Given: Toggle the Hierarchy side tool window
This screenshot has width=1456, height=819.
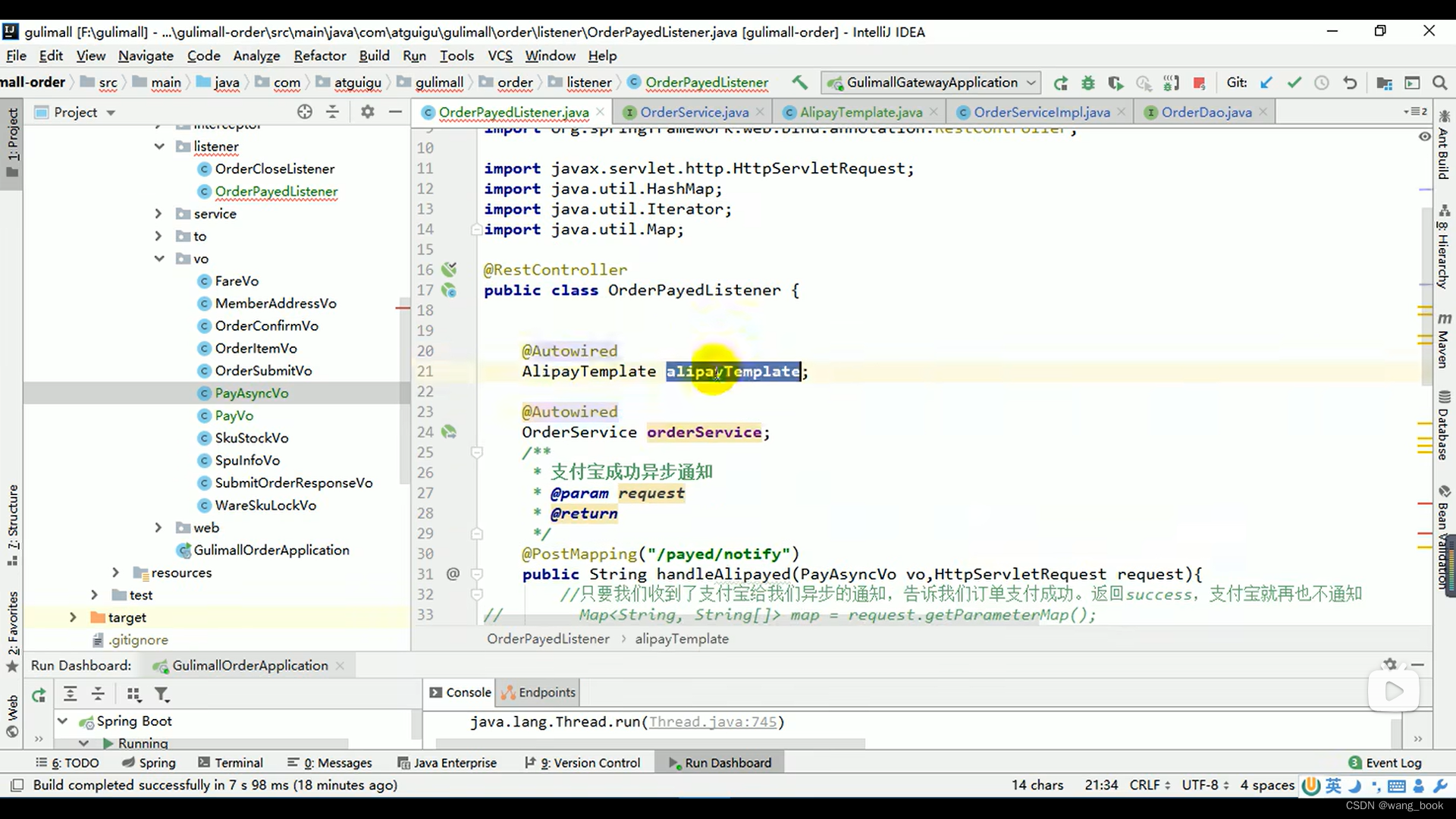Looking at the screenshot, I should point(1444,246).
